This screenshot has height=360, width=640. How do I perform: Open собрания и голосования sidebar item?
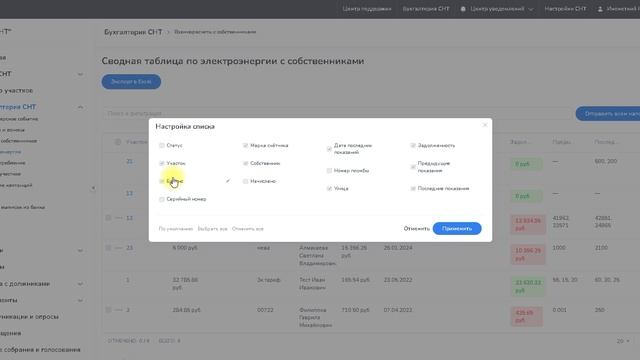pos(40,350)
